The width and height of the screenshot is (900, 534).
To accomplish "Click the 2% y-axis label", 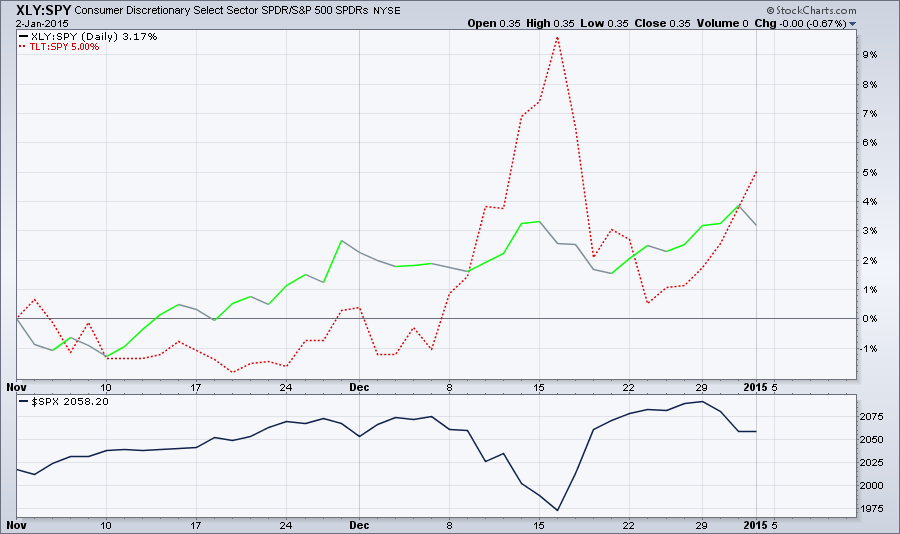I will pos(870,261).
